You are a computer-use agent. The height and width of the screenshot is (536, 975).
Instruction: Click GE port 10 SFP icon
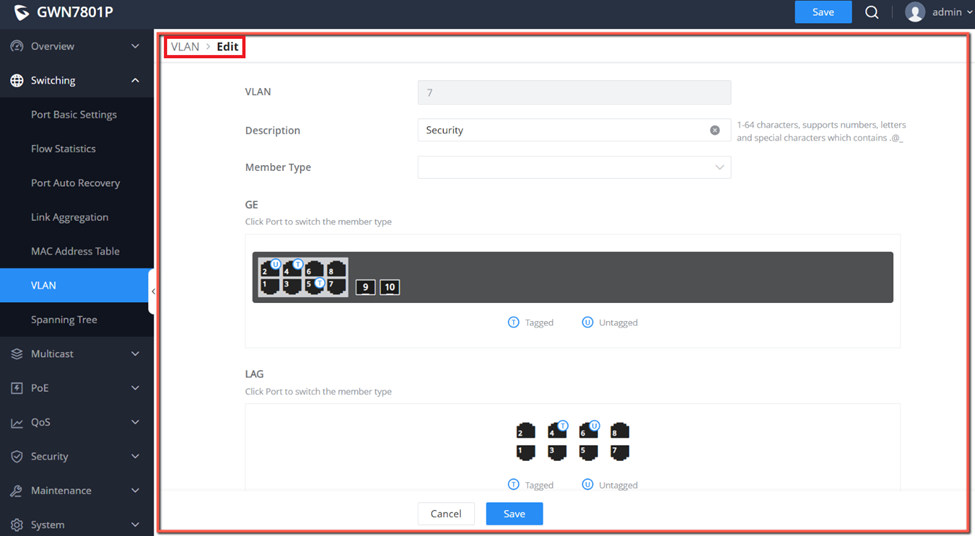pyautogui.click(x=390, y=287)
